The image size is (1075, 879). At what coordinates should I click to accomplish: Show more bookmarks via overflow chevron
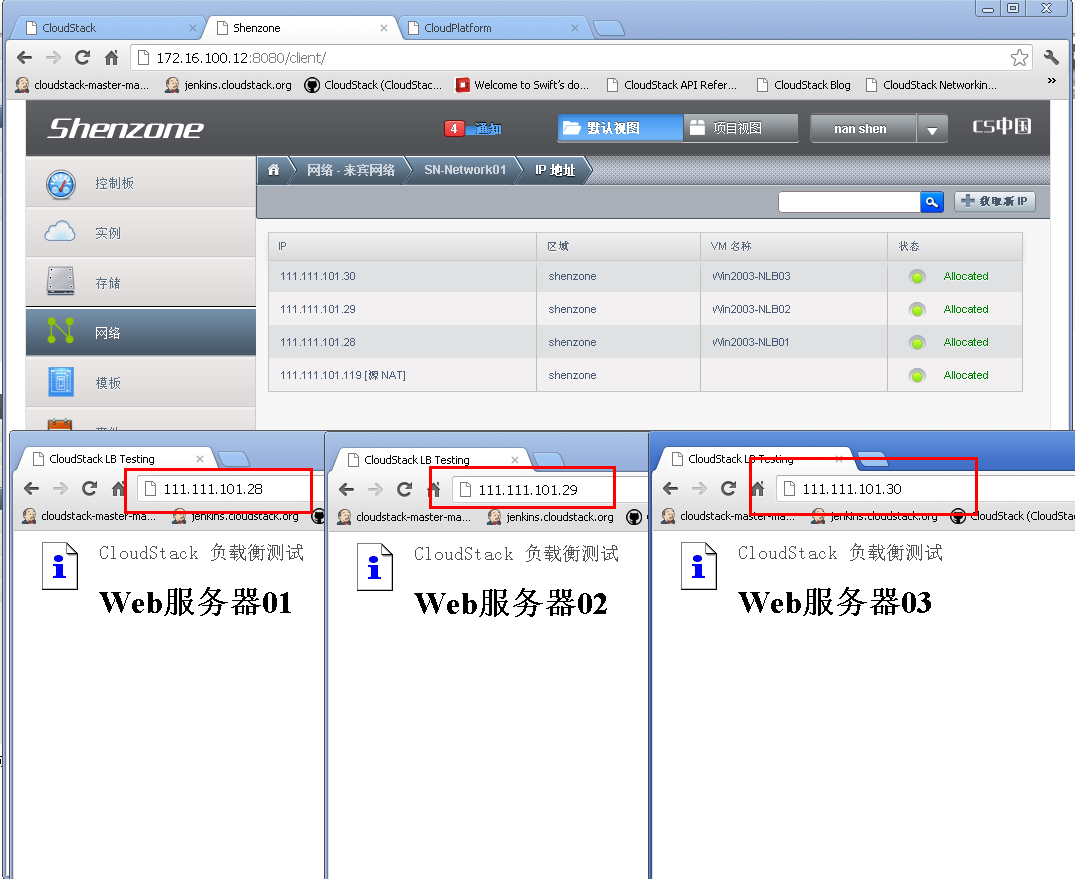tap(1051, 81)
